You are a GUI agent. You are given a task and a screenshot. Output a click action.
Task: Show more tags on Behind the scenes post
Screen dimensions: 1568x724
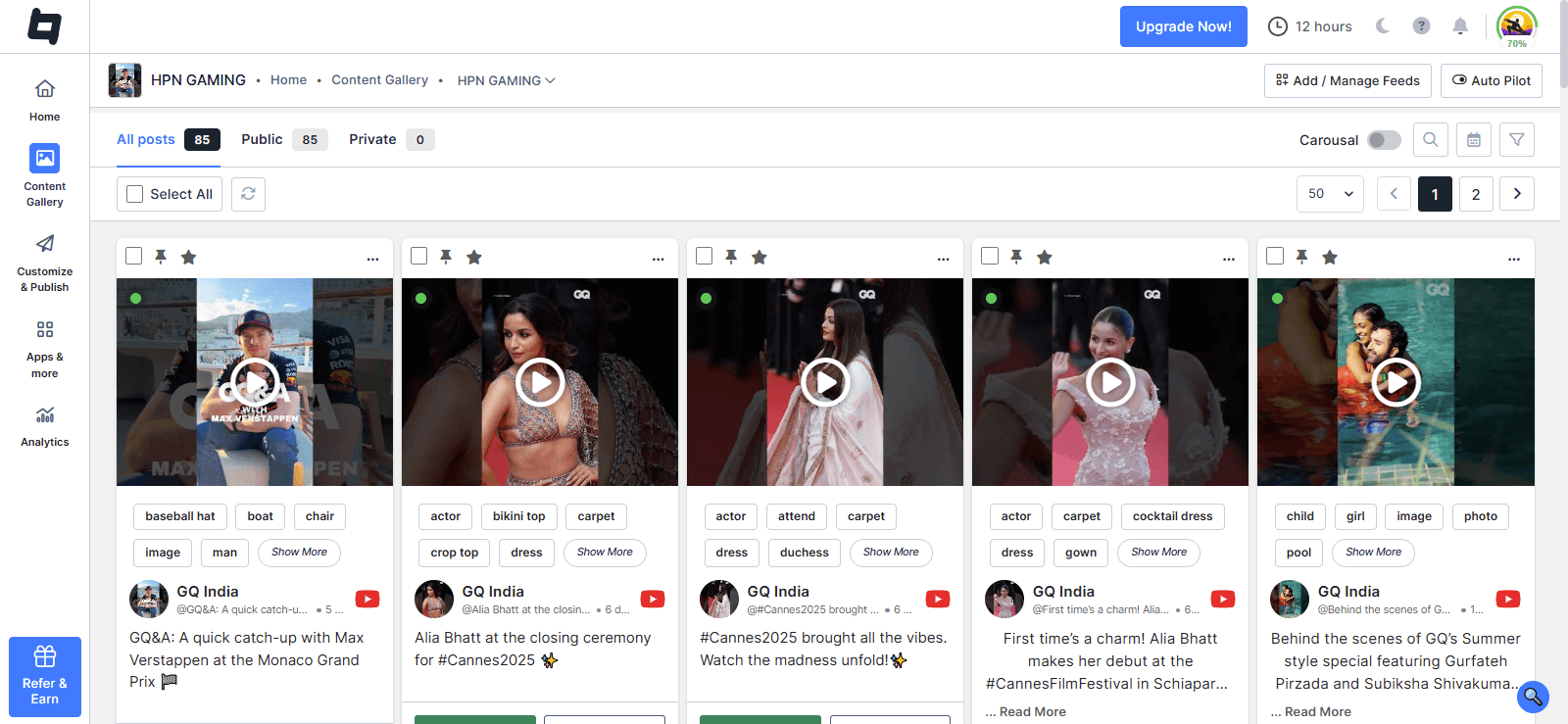tap(1373, 553)
